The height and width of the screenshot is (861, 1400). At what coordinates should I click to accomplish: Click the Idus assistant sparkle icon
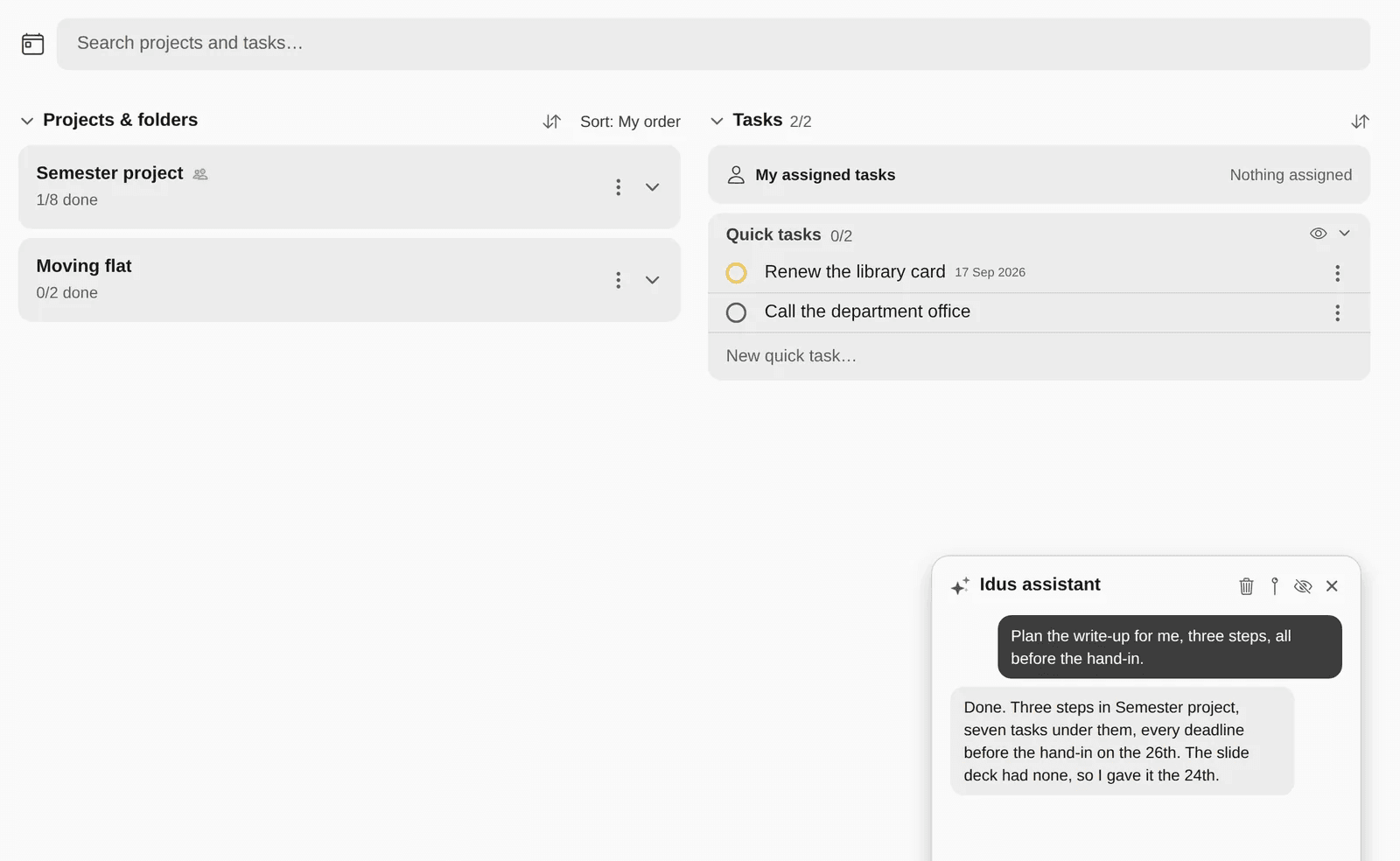point(960,585)
